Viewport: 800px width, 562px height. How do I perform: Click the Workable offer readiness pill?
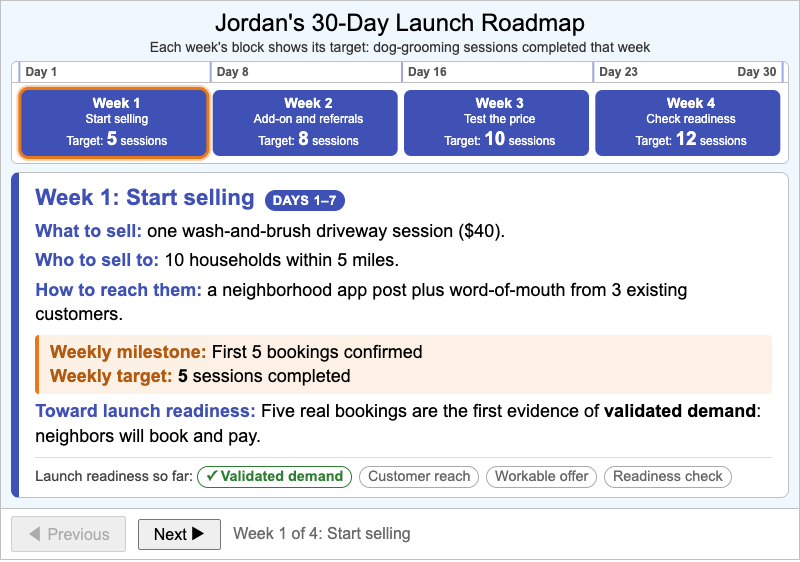click(541, 476)
